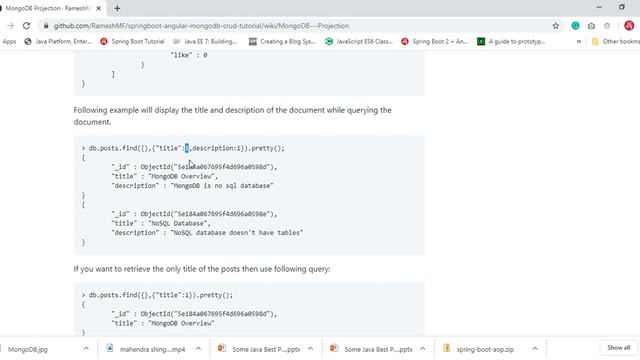Image resolution: width=640 pixels, height=360 pixels.
Task: Restore down the Chrome window
Action: click(622, 7)
